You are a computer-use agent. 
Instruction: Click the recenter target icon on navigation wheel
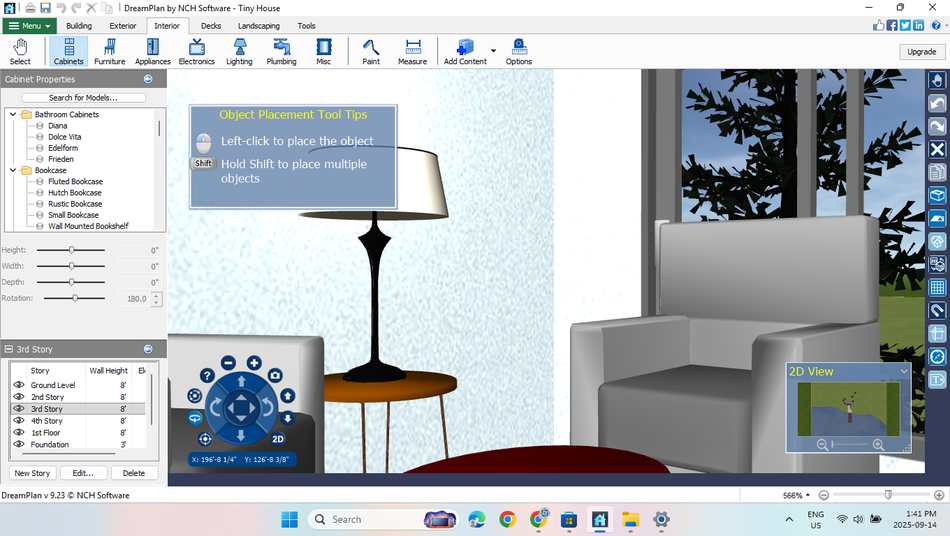coord(205,439)
